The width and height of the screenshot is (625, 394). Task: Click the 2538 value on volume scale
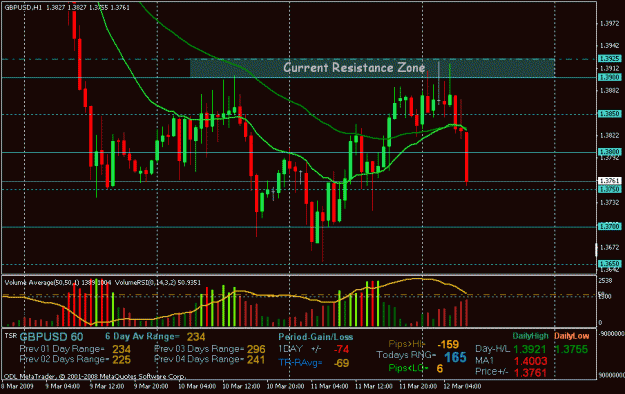coord(605,281)
